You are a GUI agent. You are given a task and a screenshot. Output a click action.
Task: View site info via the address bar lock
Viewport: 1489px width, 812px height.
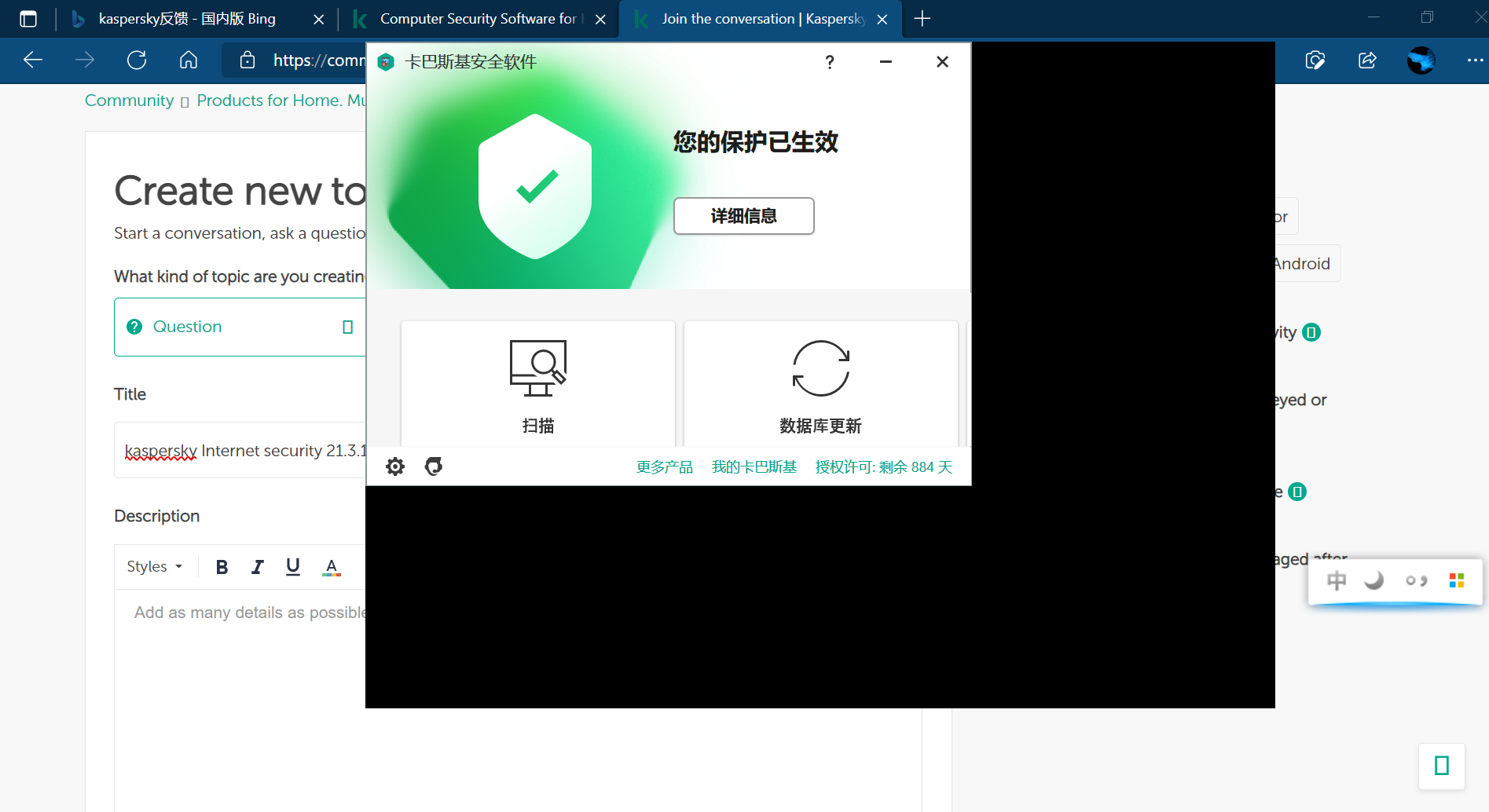coord(248,60)
